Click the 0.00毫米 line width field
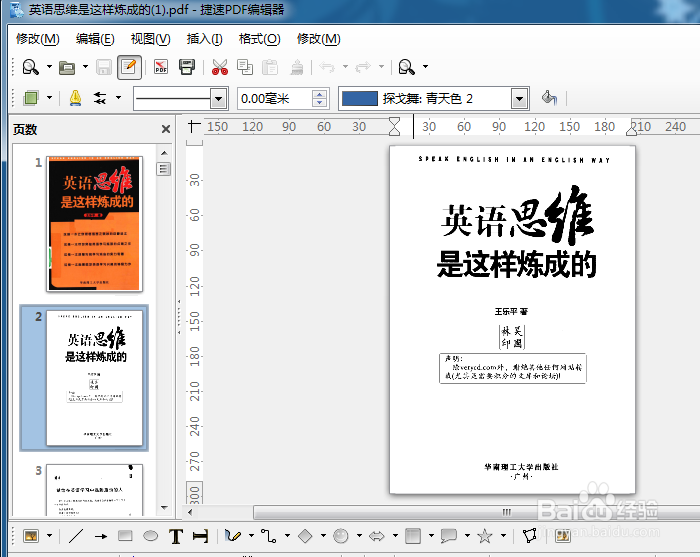The width and height of the screenshot is (700, 557). click(x=275, y=99)
